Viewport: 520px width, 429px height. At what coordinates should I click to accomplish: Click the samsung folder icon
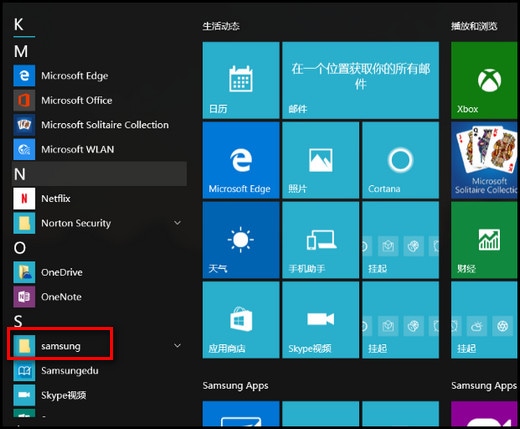pos(24,346)
